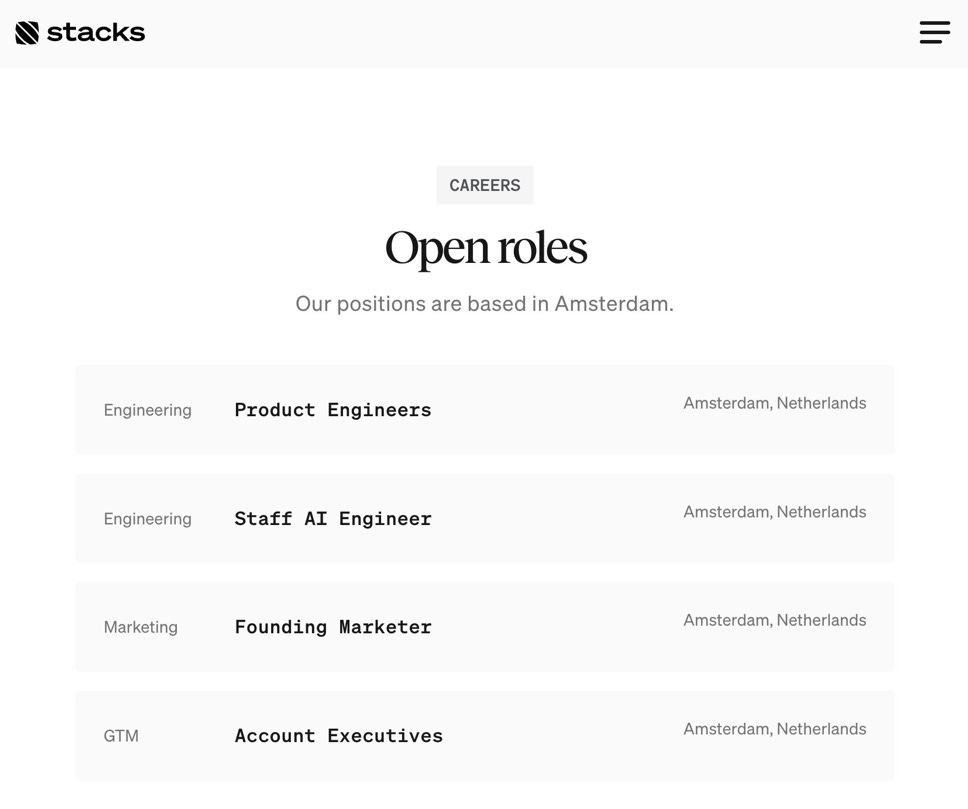Screen dimensions: 968x809
Task: Click the GTM department label
Action: [x=121, y=736]
